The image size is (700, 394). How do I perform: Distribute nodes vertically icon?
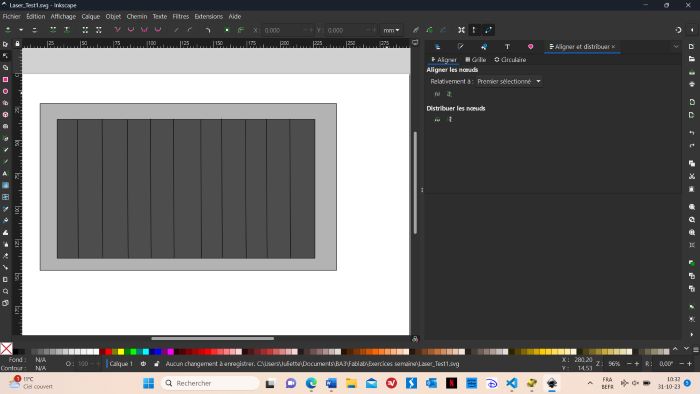450,119
